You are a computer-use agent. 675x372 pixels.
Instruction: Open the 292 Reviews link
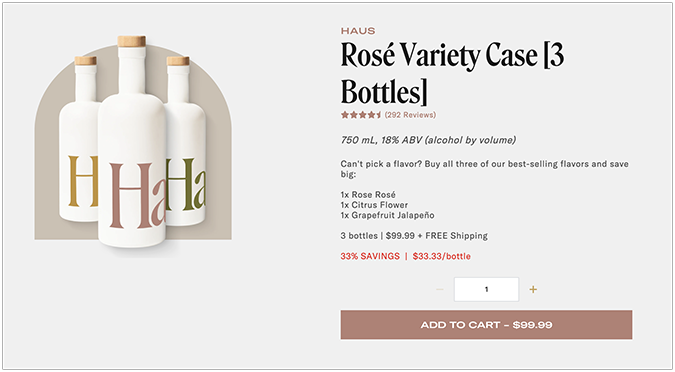(x=410, y=115)
